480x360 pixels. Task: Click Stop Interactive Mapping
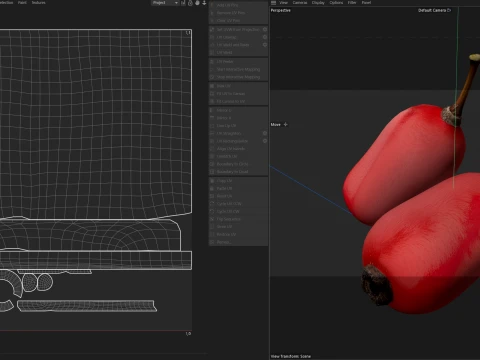238,77
